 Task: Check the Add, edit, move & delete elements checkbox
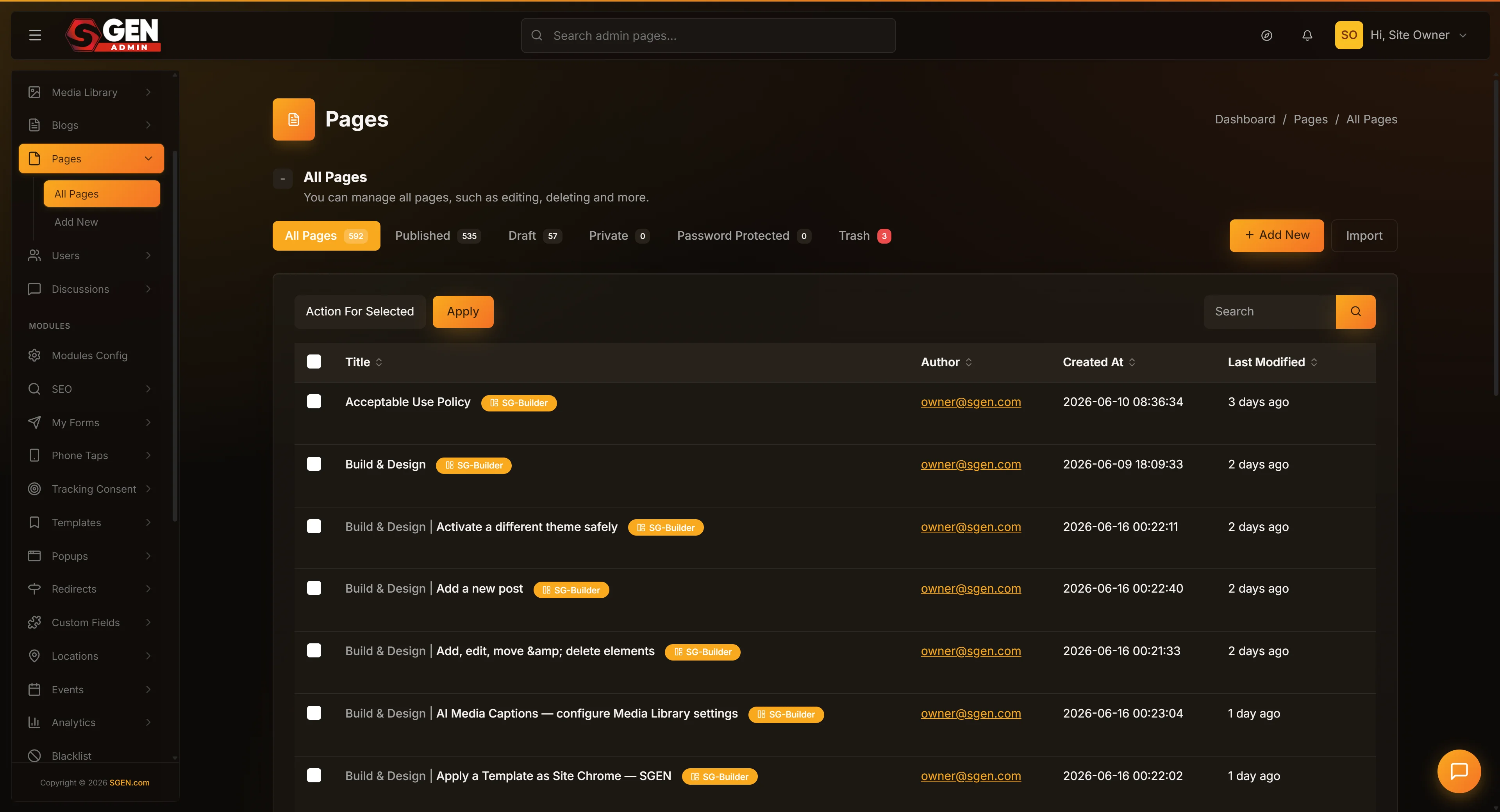click(x=314, y=650)
